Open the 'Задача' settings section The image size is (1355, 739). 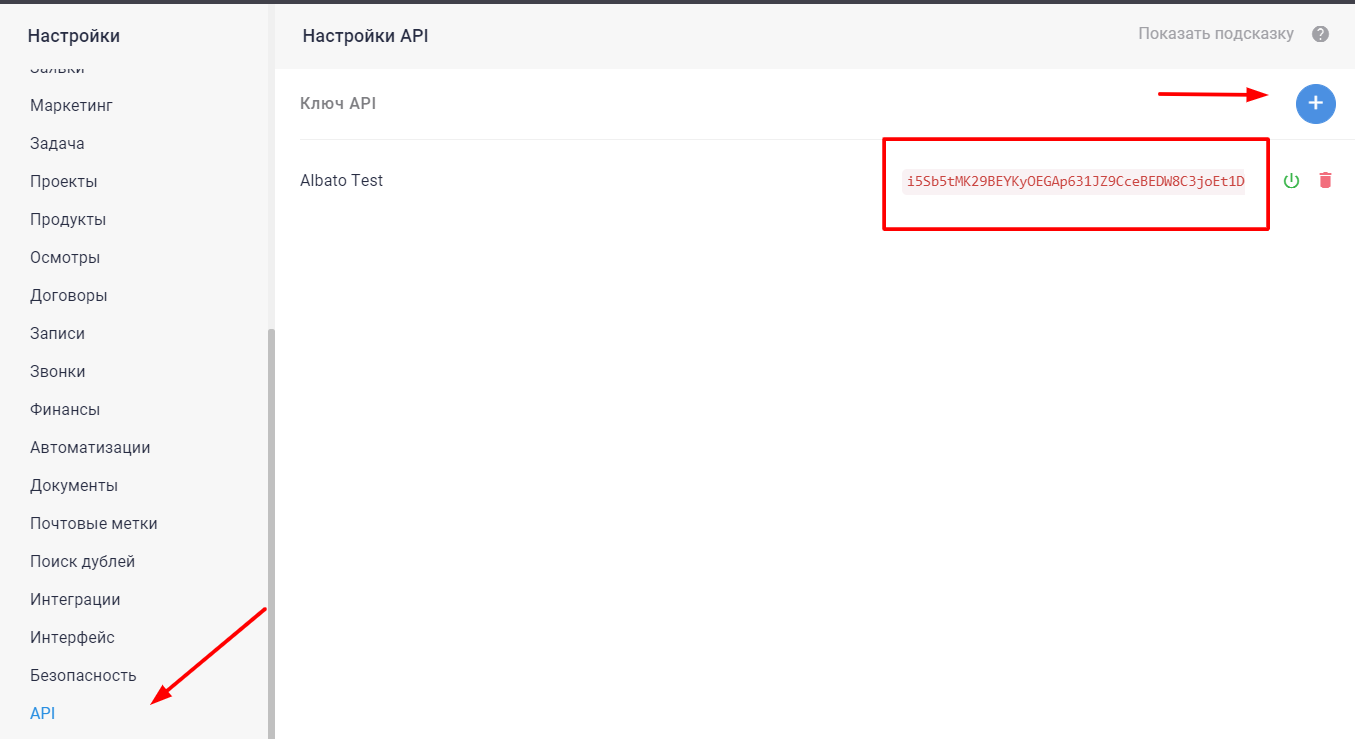coord(57,144)
